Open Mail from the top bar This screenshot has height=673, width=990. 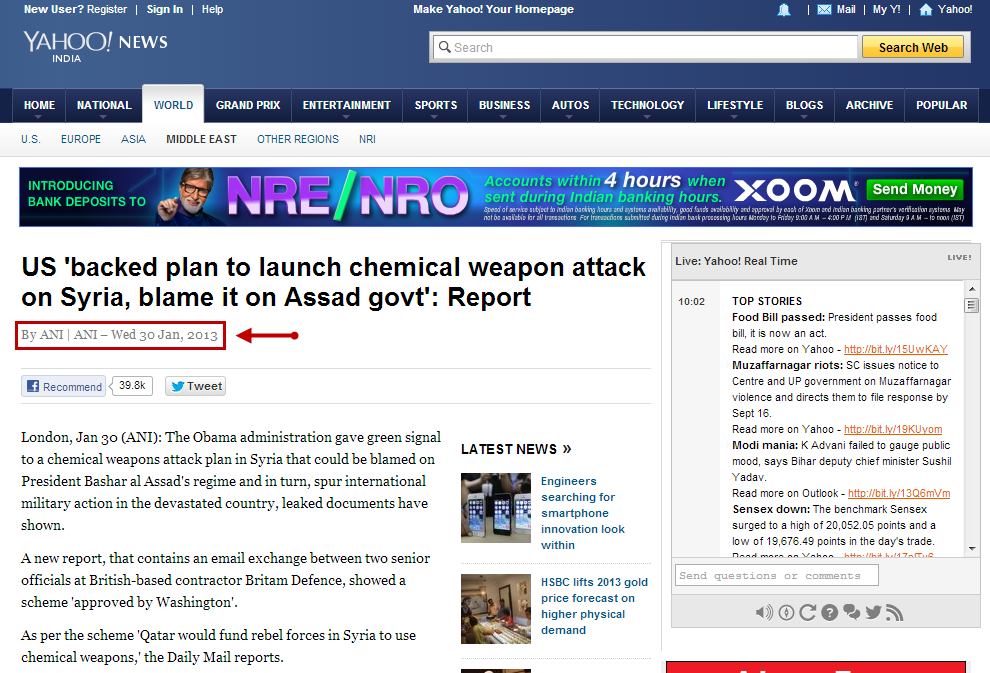pos(837,9)
